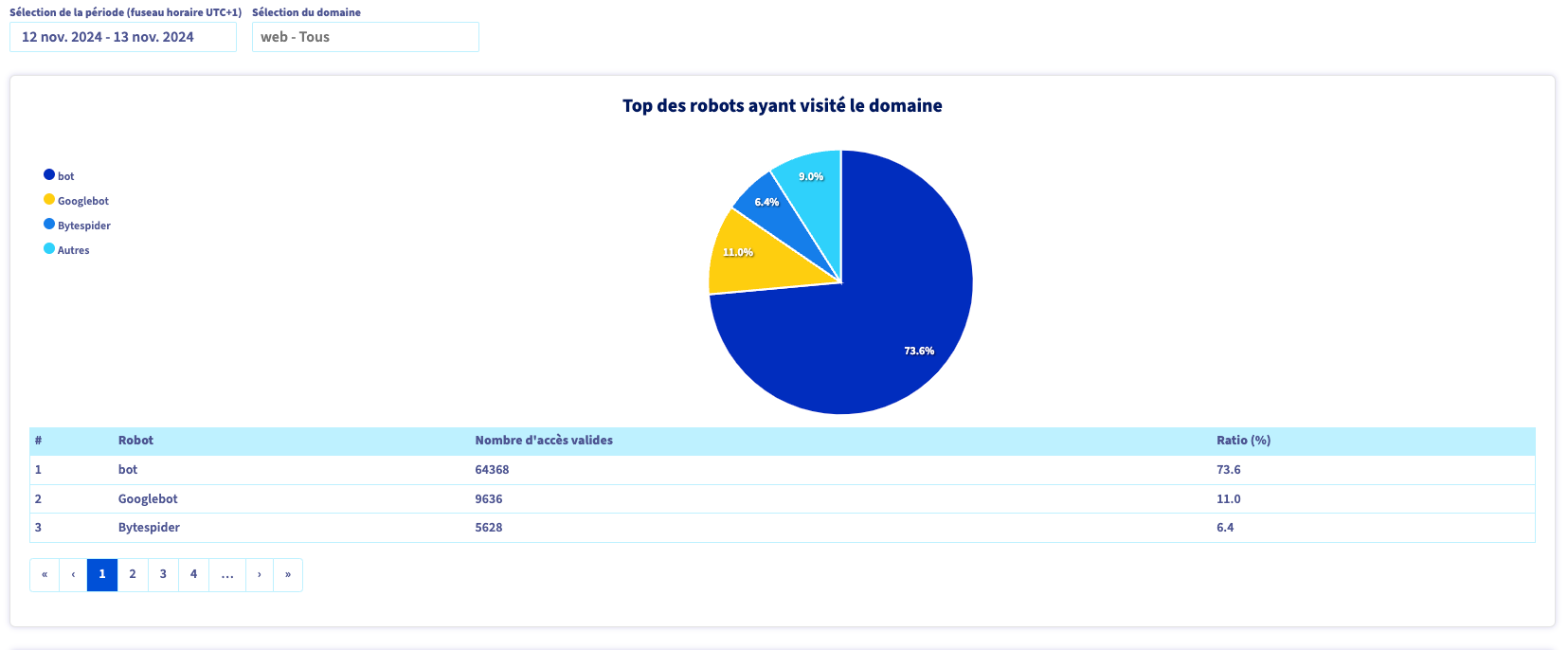
Task: Click the bot row robot name
Action: 128,470
